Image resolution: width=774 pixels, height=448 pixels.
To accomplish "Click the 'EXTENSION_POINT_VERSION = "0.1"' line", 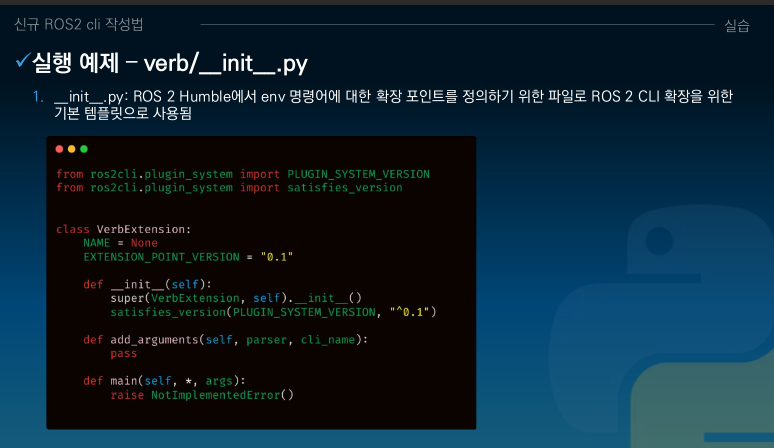I will point(188,257).
